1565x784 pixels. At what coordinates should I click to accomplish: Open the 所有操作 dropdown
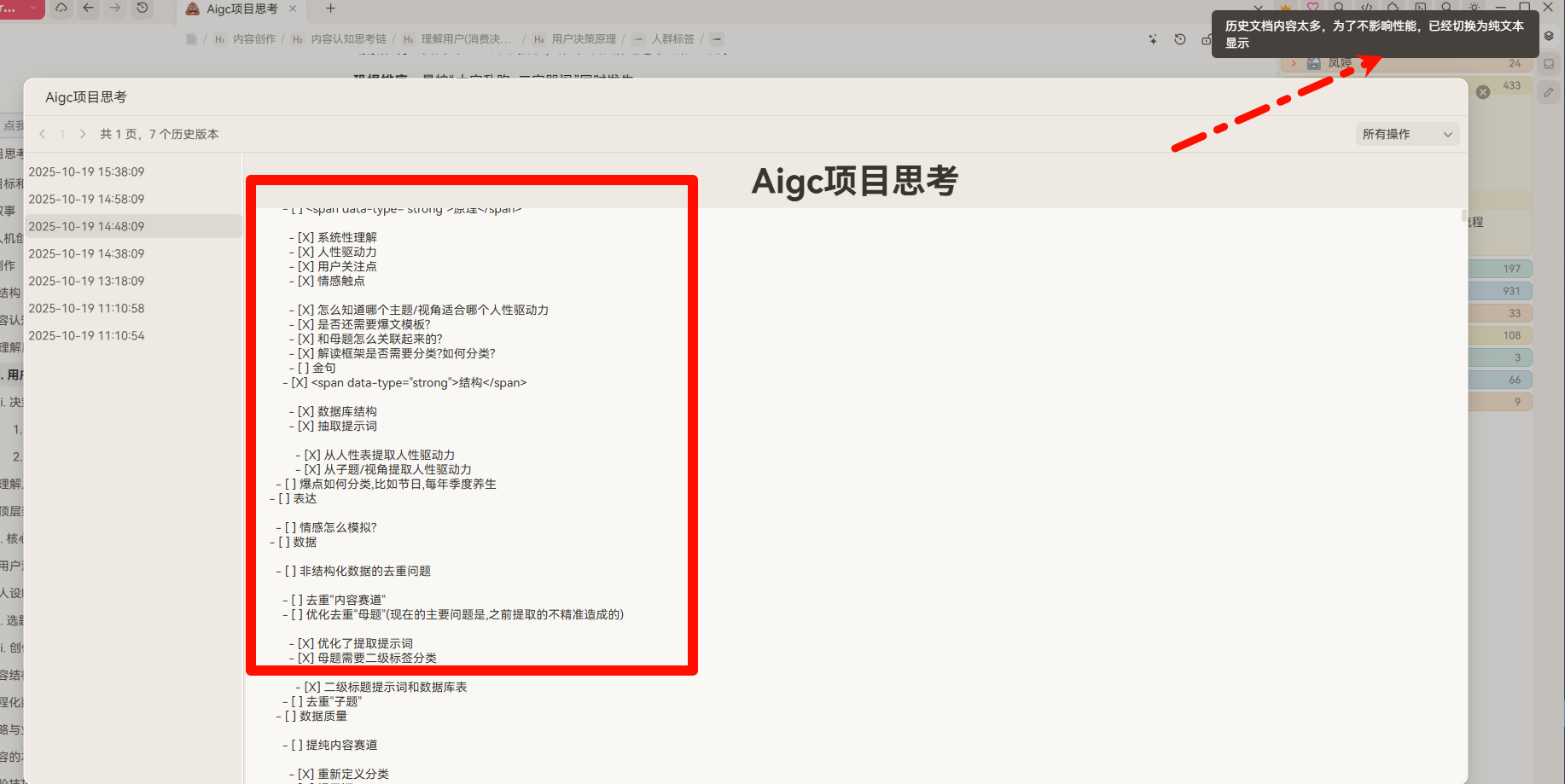(1407, 134)
